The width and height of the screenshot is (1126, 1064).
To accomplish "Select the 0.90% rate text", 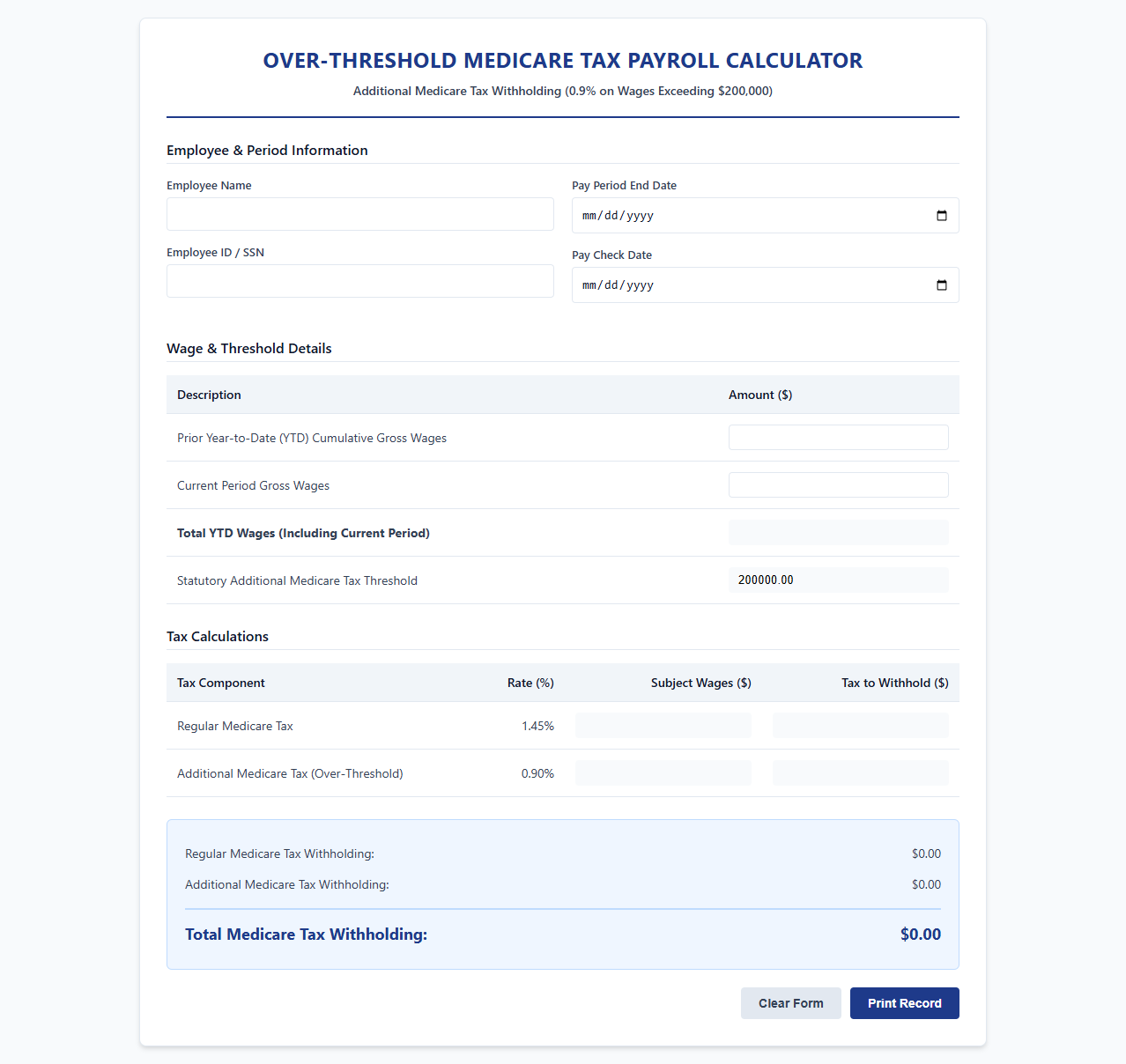I will pos(537,773).
